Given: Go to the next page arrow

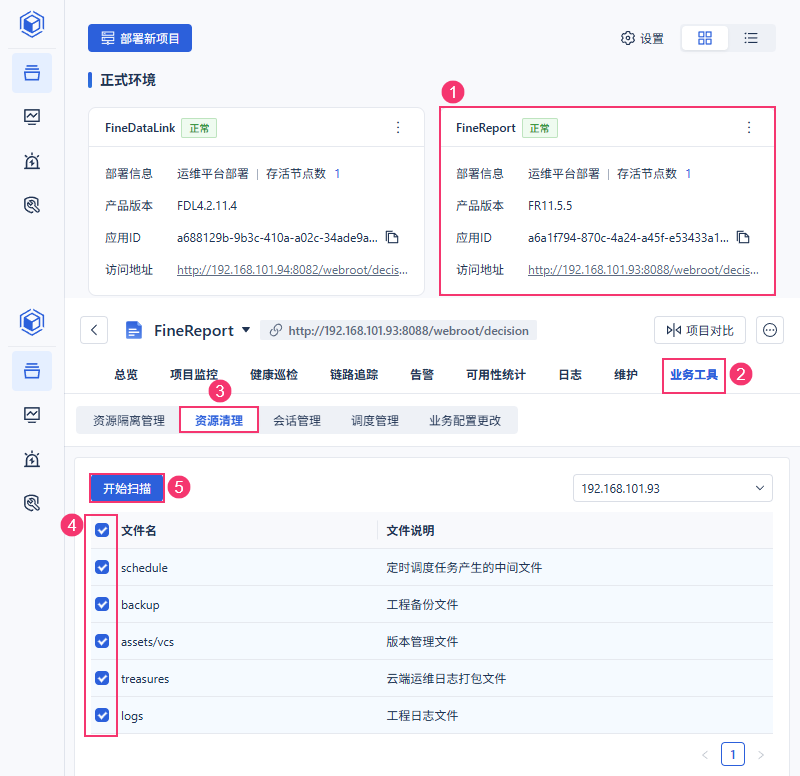Looking at the screenshot, I should [761, 755].
